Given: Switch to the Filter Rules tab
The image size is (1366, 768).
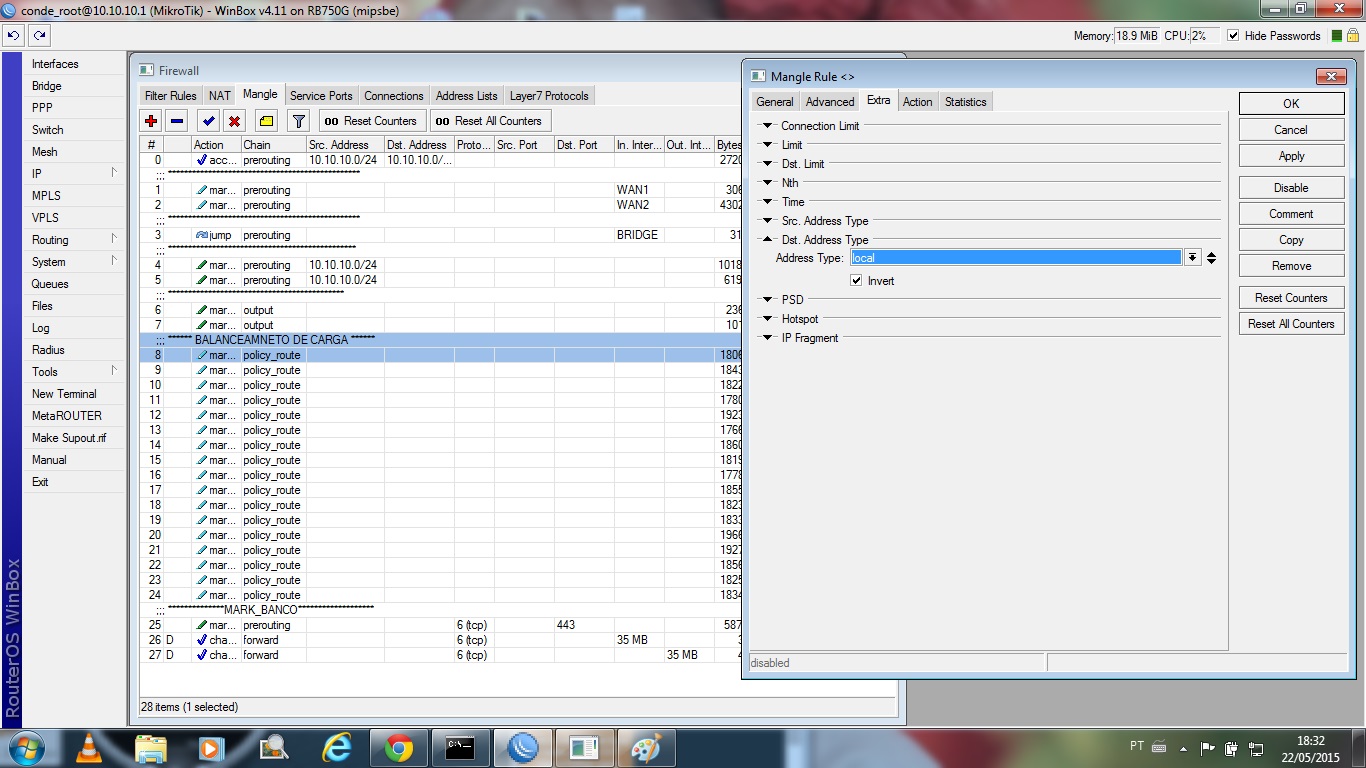Looking at the screenshot, I should (171, 96).
